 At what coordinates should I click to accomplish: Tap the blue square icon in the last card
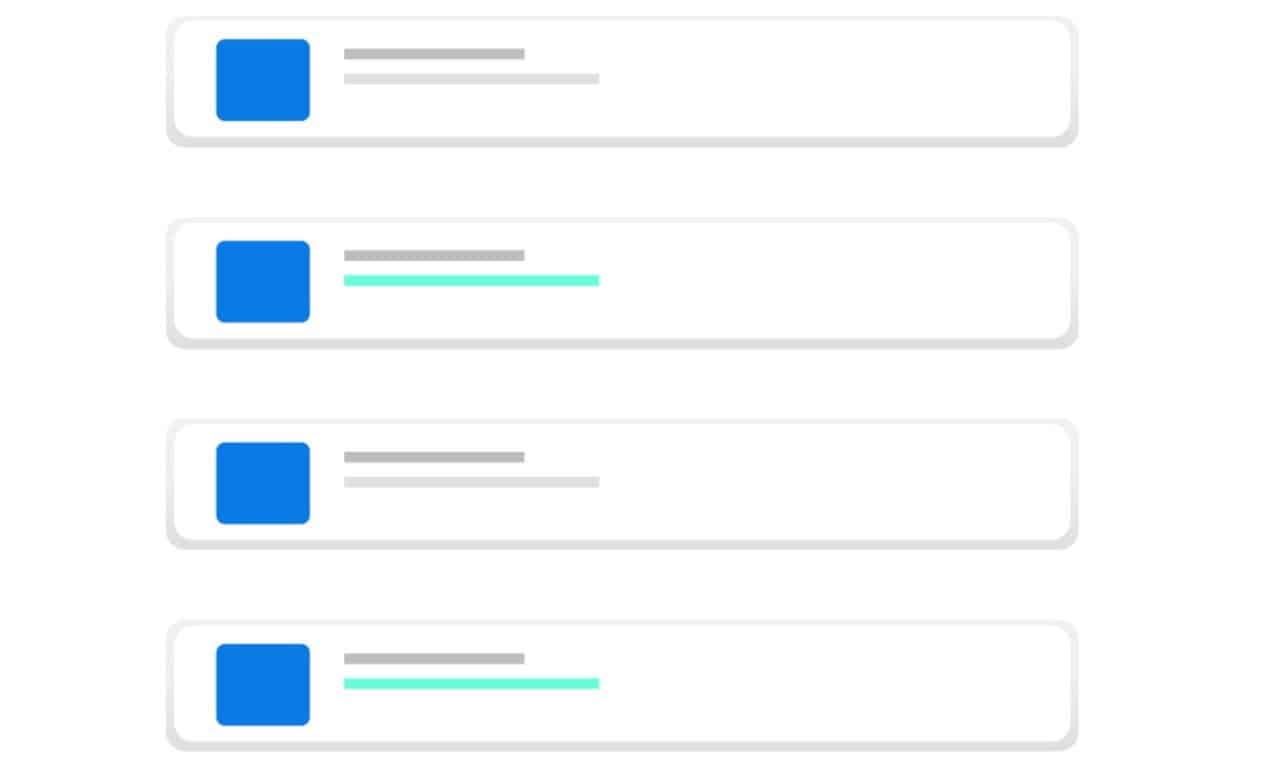(x=262, y=684)
